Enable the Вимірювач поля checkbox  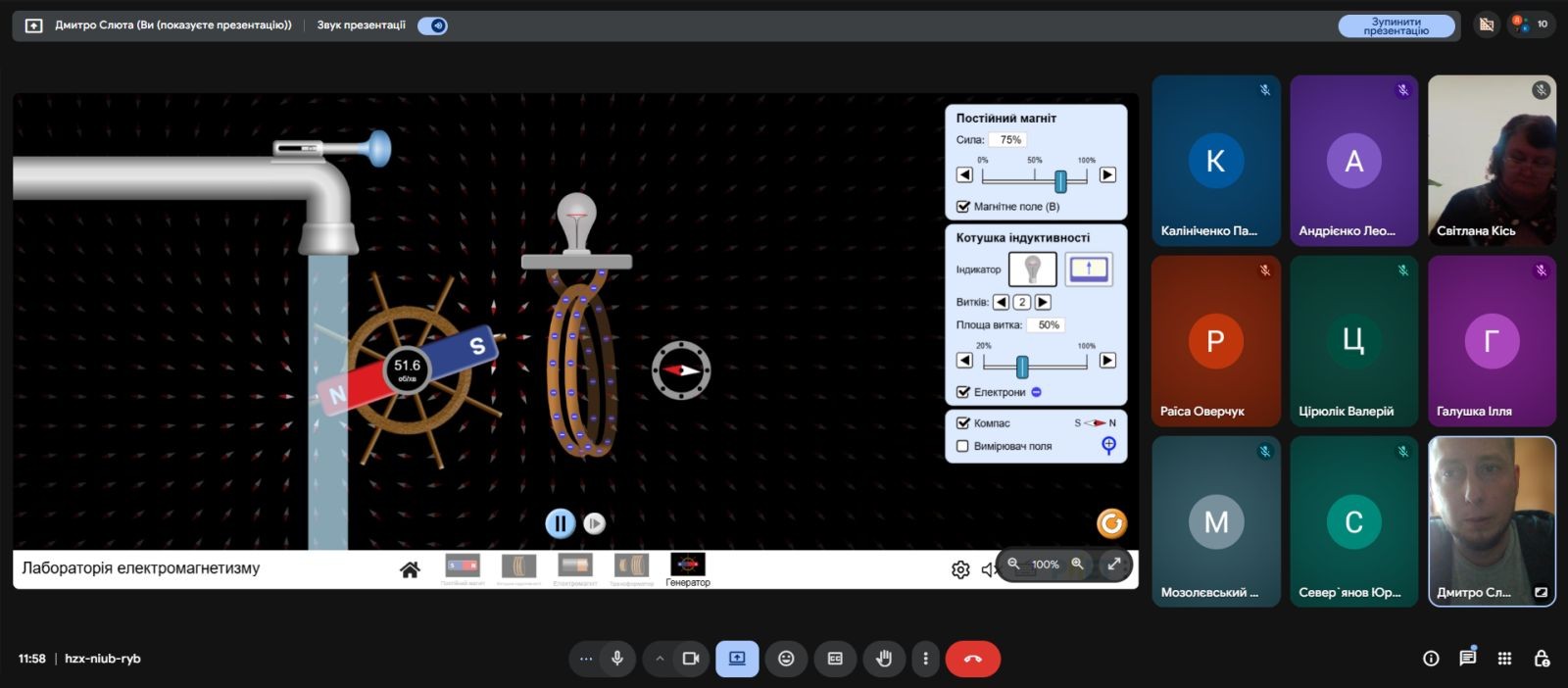pos(963,446)
